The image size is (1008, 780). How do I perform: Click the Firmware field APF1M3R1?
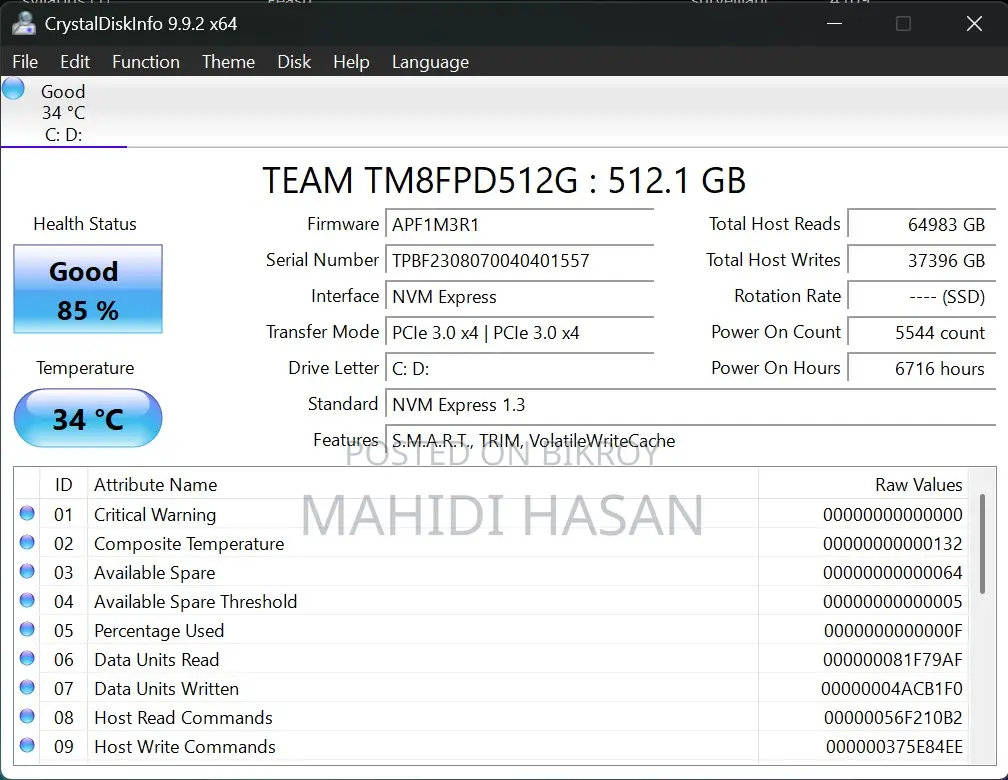pyautogui.click(x=519, y=225)
